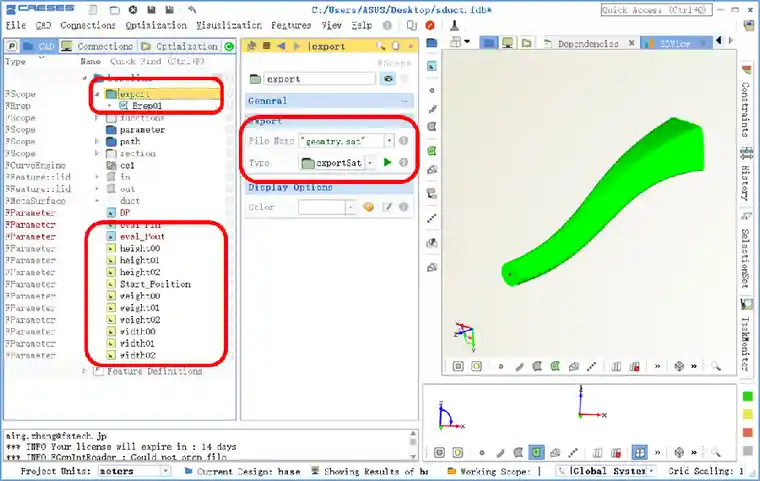This screenshot has height=481, width=760.
Task: Open the Features menu
Action: click(x=291, y=25)
